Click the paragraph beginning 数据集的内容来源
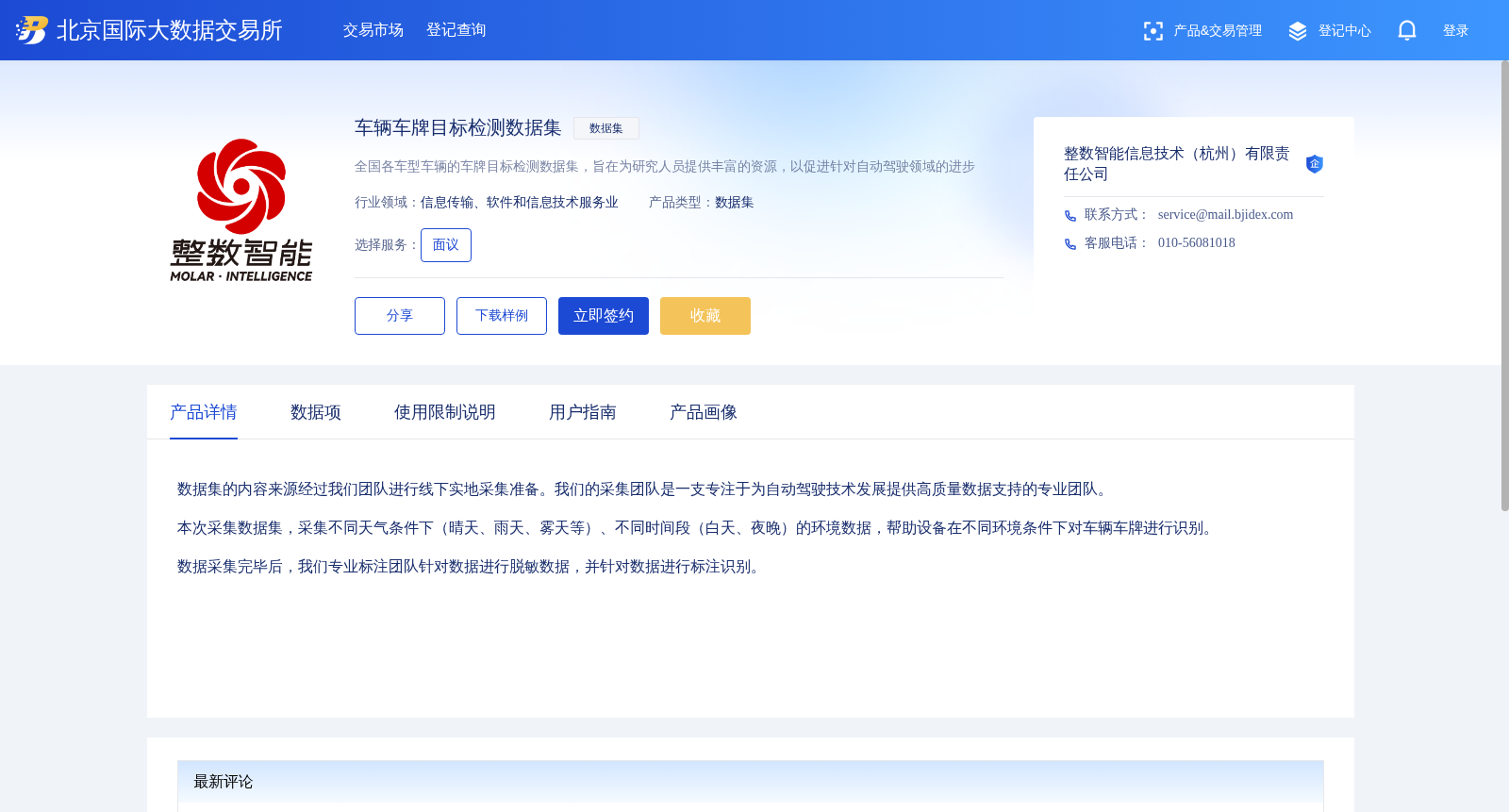1509x812 pixels. click(645, 489)
